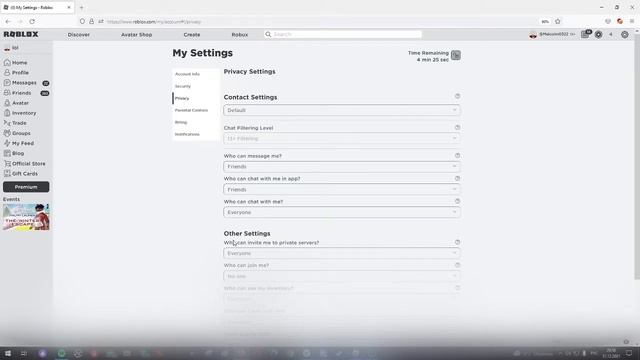Switch to the Notifications tab

[196, 134]
